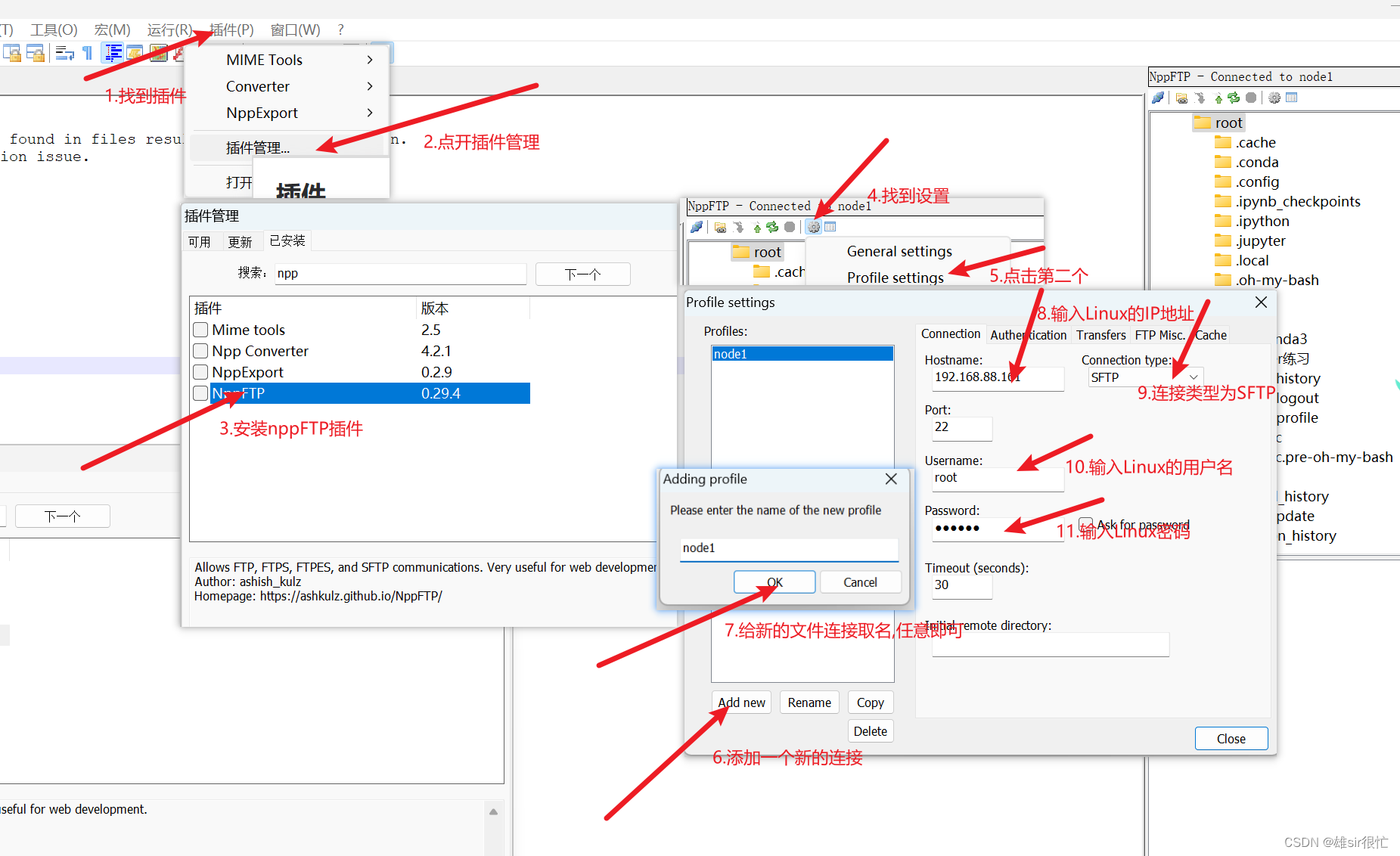Viewport: 1400px width, 856px height.
Task: Click the open directory icon in right NppFTP panel
Action: coord(1181,98)
